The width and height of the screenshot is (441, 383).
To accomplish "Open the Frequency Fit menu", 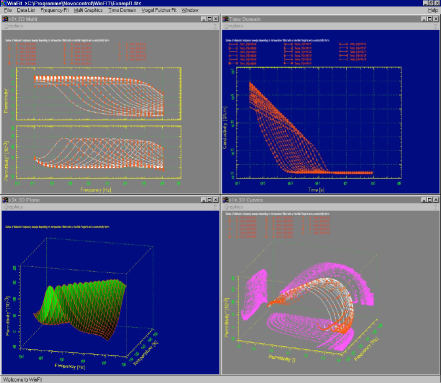I will [x=55, y=10].
